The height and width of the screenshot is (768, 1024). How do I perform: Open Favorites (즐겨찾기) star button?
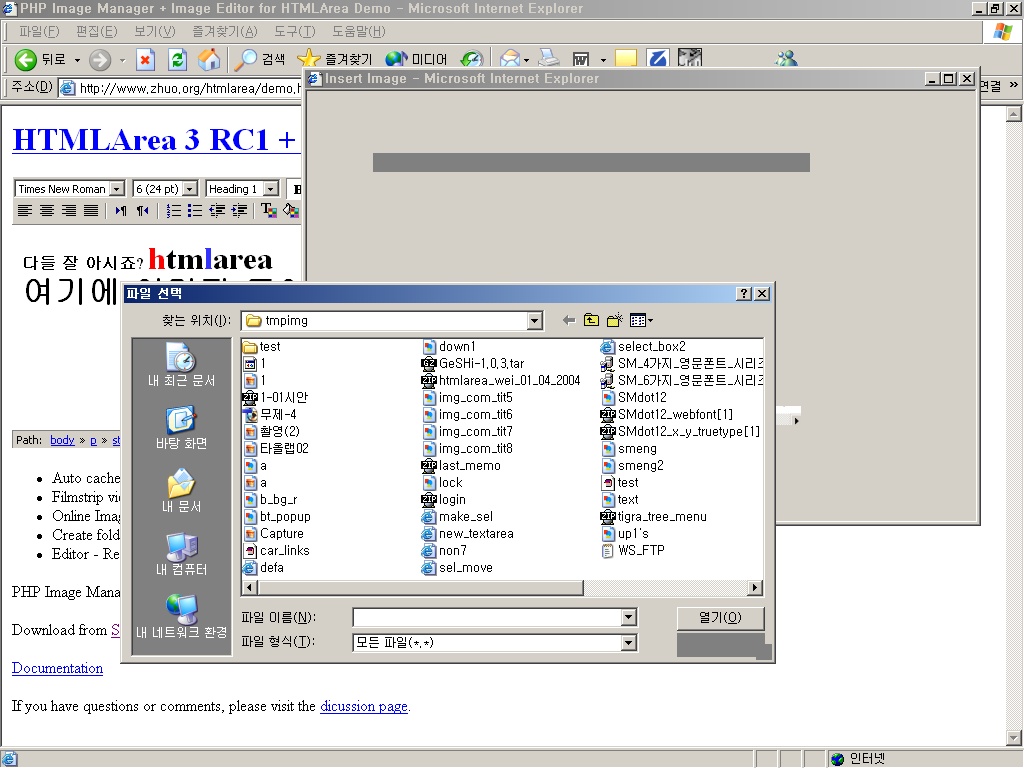tap(334, 59)
